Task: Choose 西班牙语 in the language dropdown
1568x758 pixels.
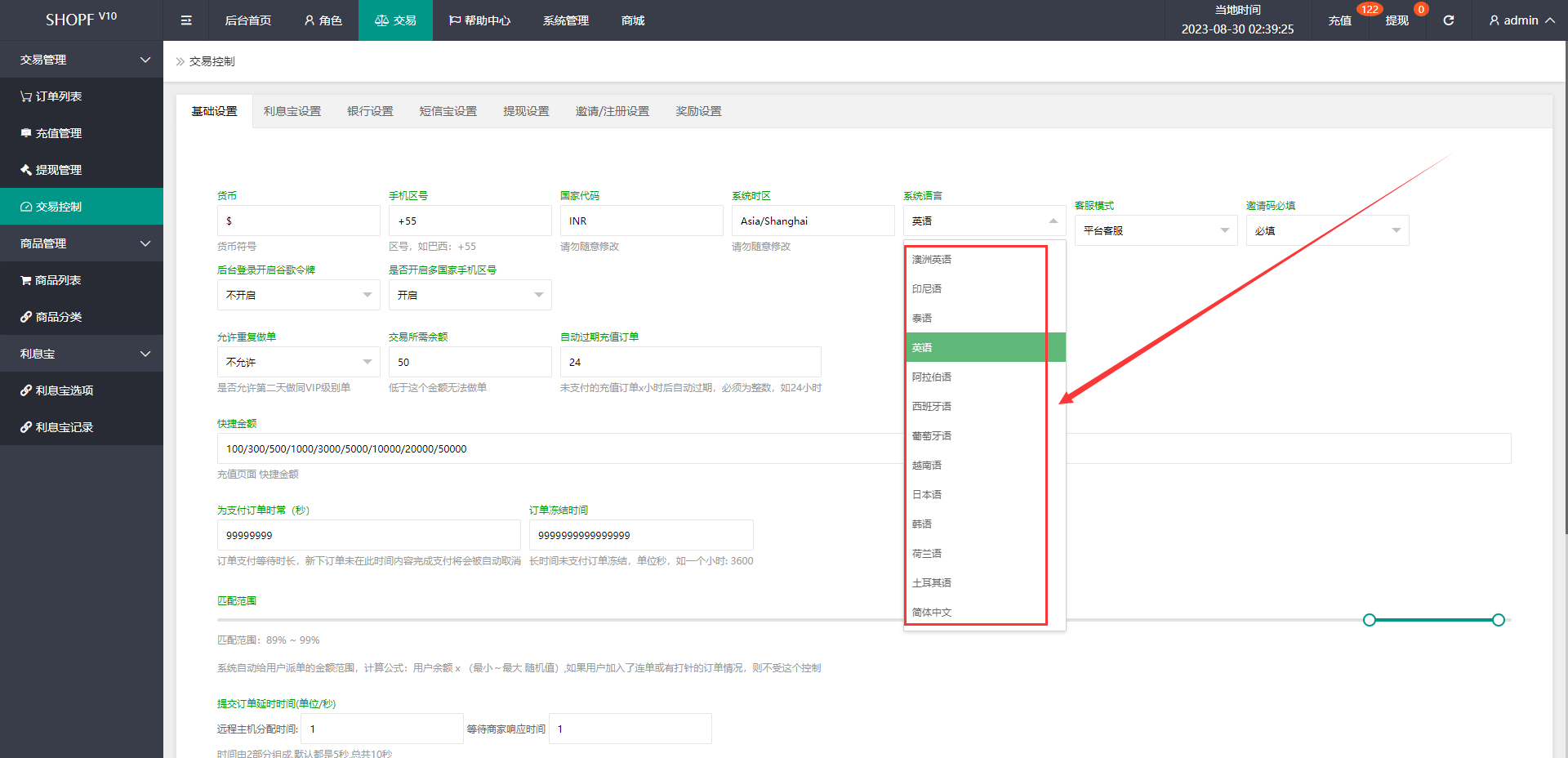Action: [932, 407]
